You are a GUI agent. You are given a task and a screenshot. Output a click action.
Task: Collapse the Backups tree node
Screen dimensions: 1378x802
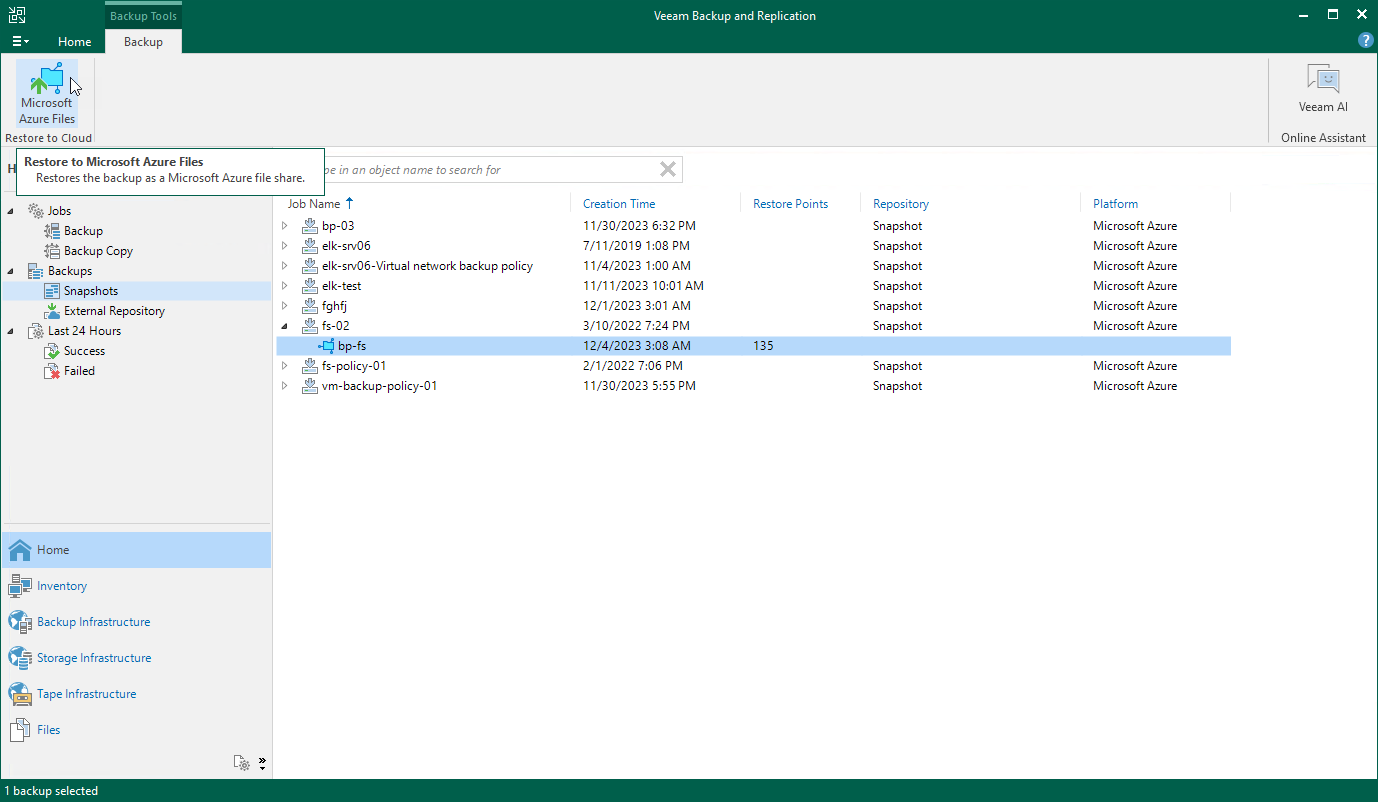click(x=12, y=271)
